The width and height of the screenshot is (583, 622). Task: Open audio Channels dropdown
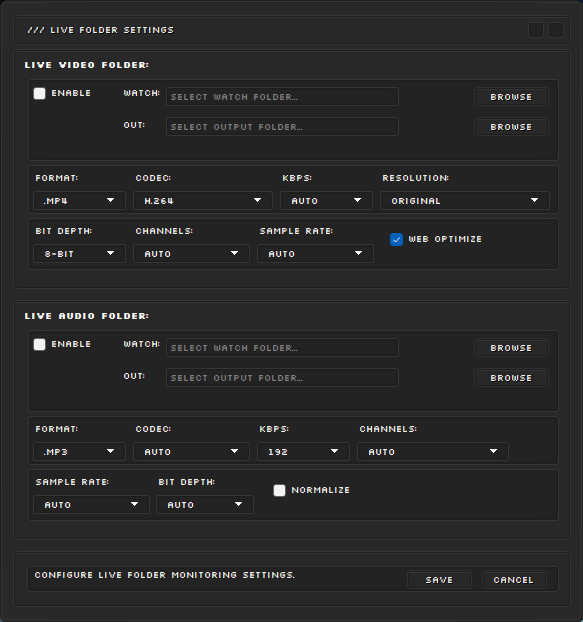[x=433, y=451]
